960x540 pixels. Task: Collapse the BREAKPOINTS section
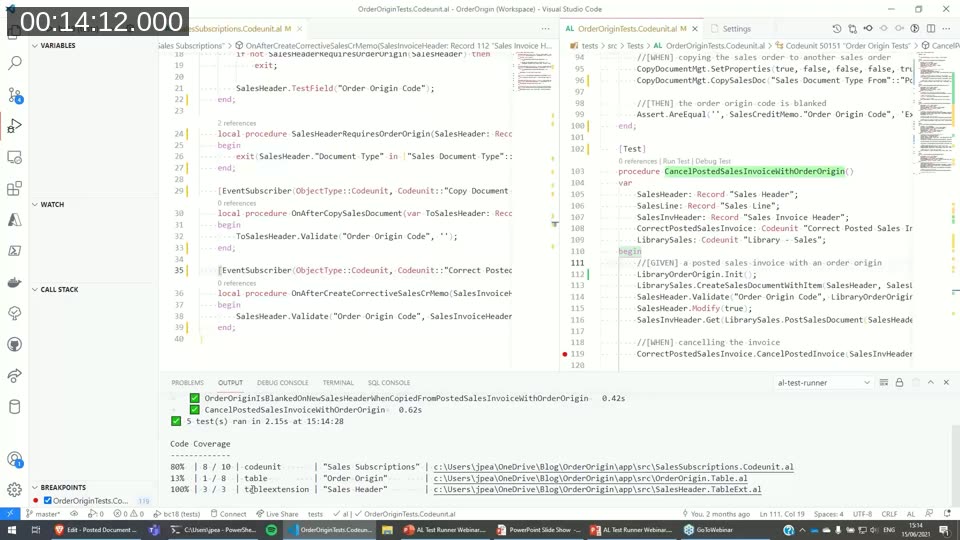(62, 487)
